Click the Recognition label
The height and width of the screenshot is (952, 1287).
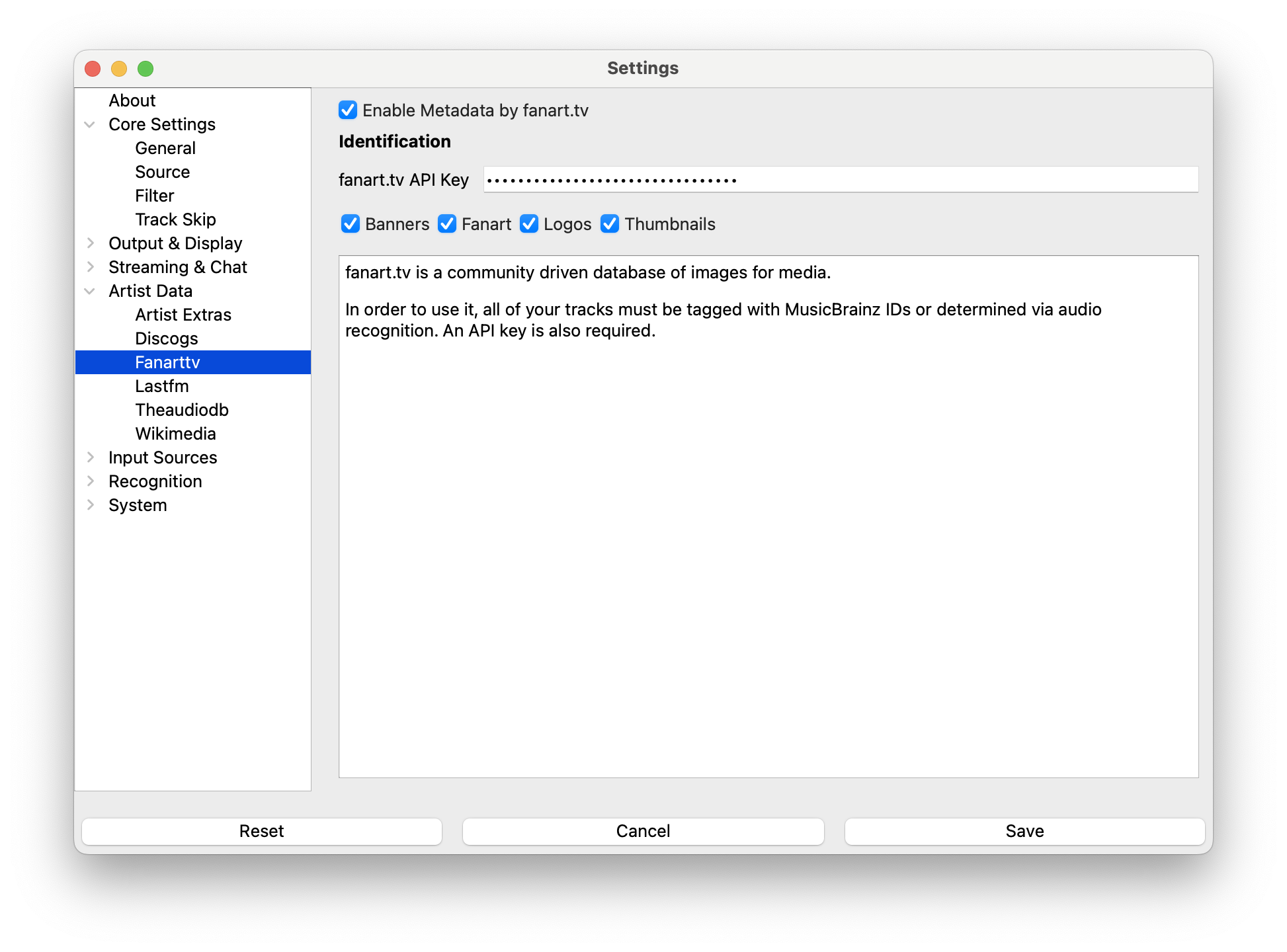coord(155,481)
